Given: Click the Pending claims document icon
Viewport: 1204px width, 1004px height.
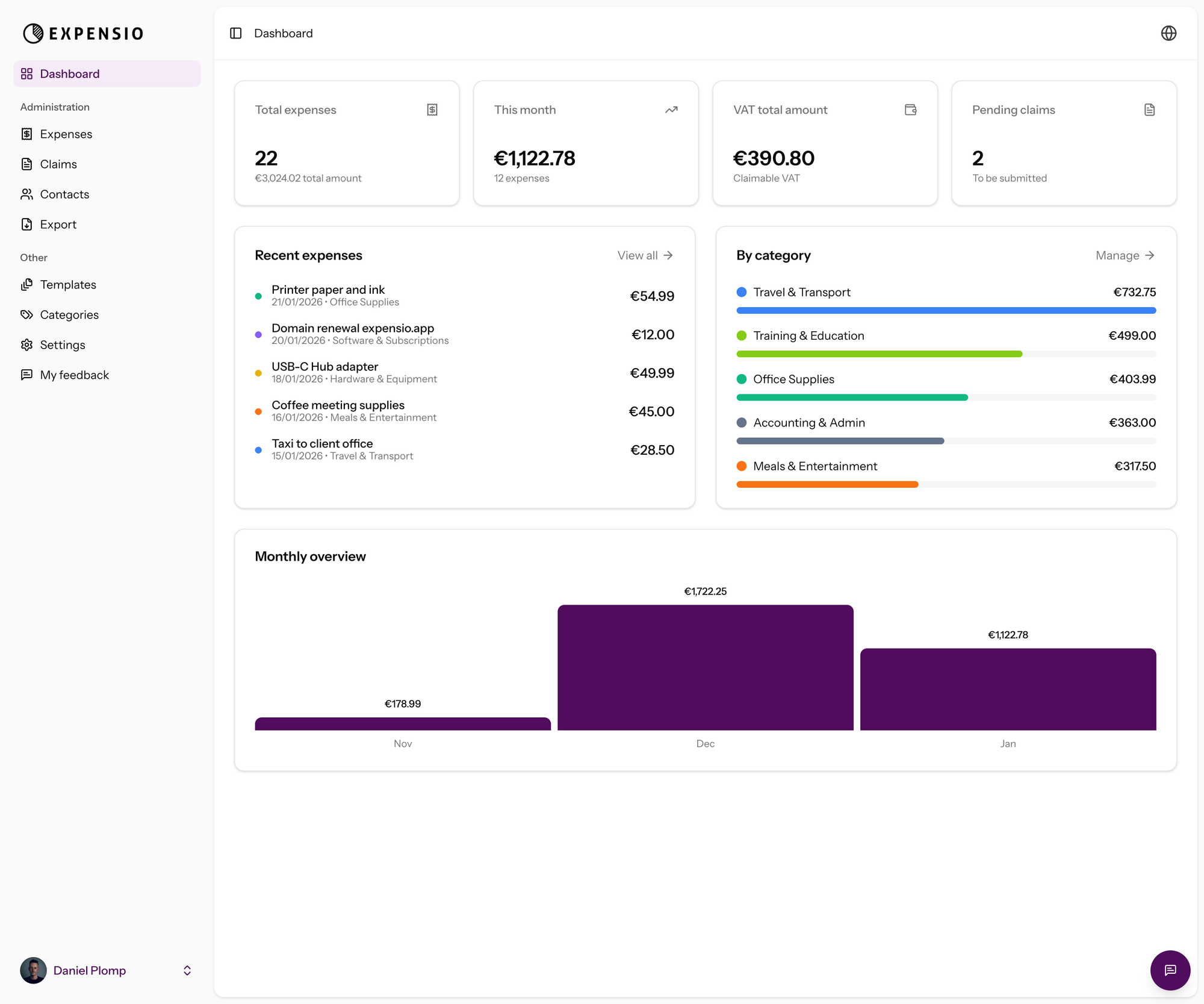Looking at the screenshot, I should 1149,110.
